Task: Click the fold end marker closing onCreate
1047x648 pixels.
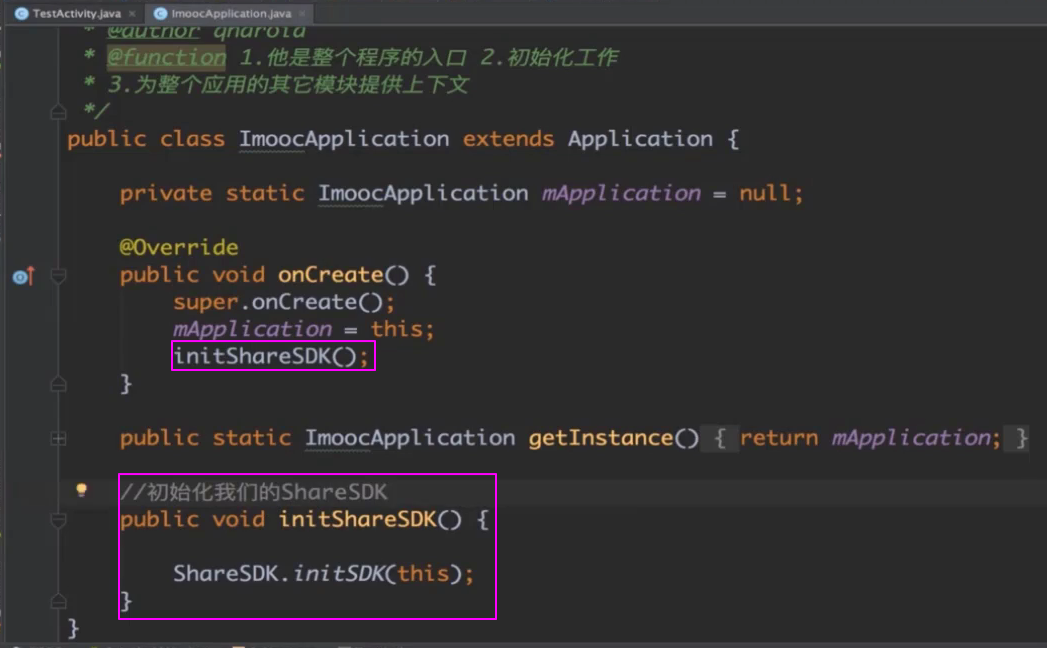Action: (x=58, y=383)
